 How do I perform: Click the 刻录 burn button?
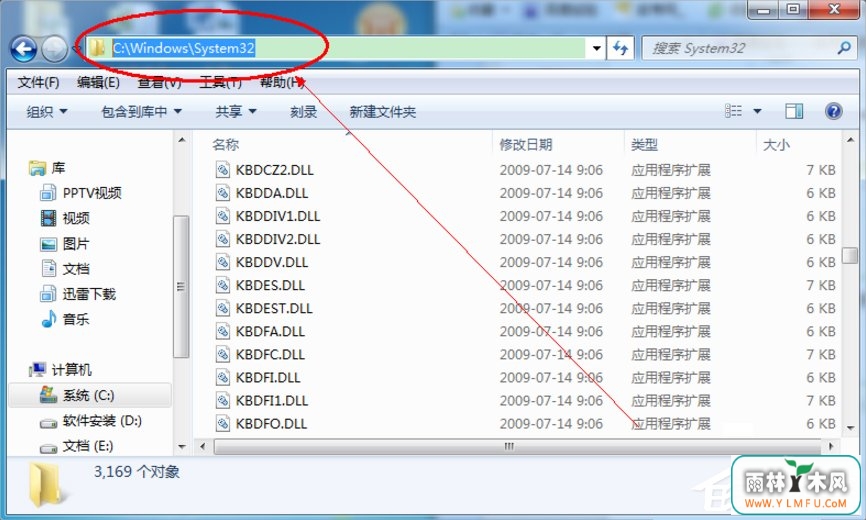[303, 112]
